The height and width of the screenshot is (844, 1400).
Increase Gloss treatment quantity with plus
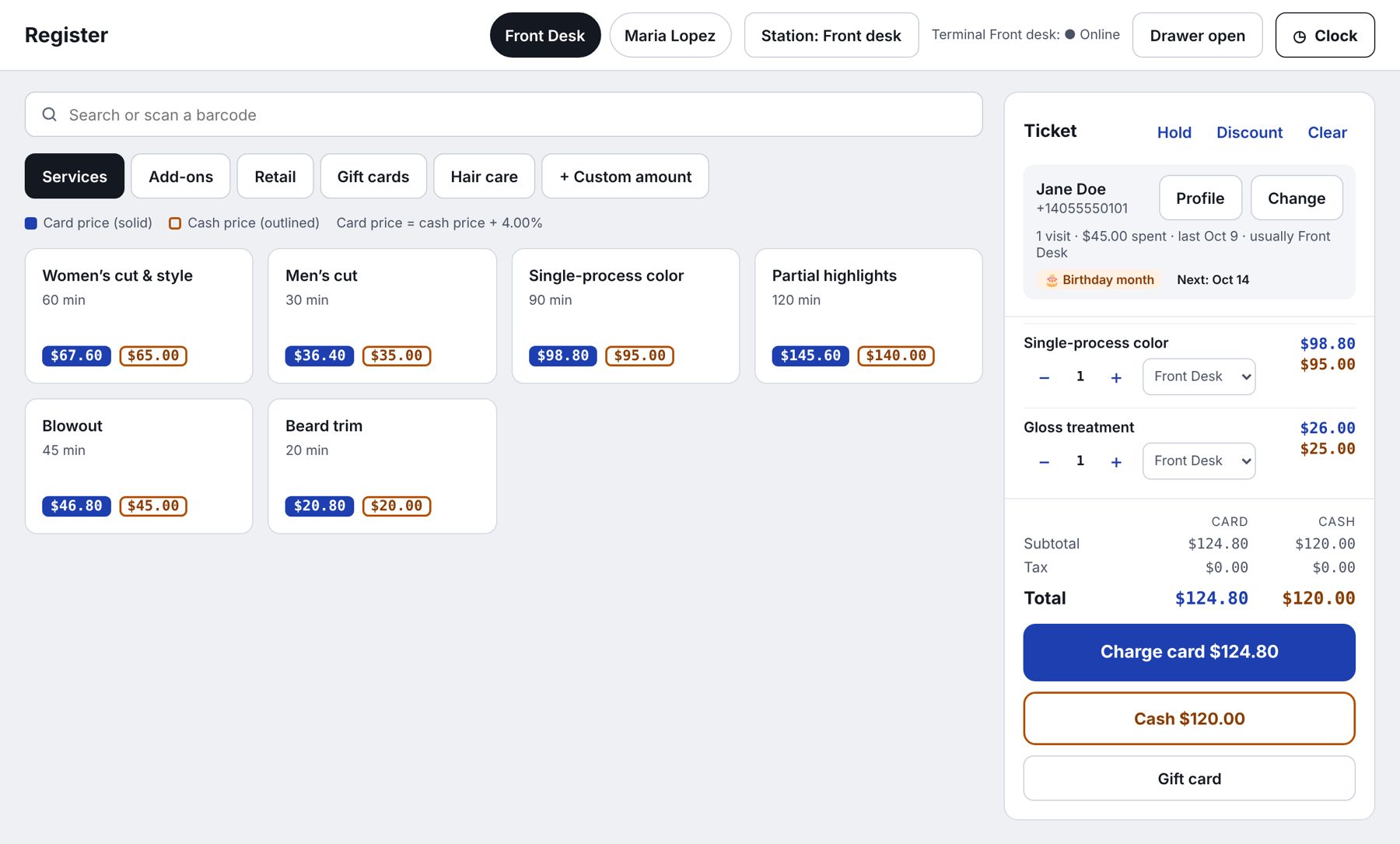click(x=1116, y=461)
